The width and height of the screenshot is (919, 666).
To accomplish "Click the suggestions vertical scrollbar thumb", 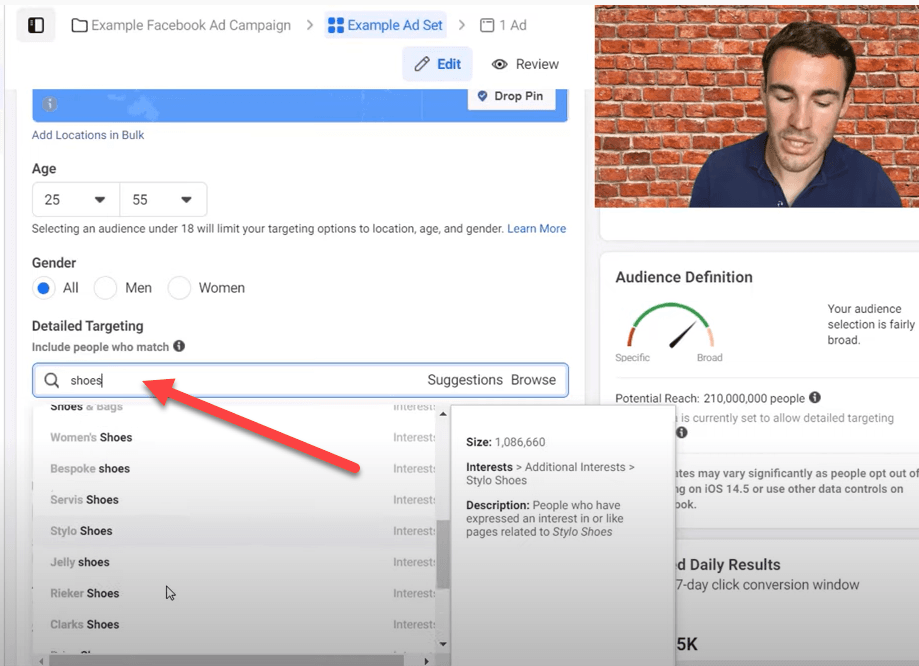I will [443, 554].
